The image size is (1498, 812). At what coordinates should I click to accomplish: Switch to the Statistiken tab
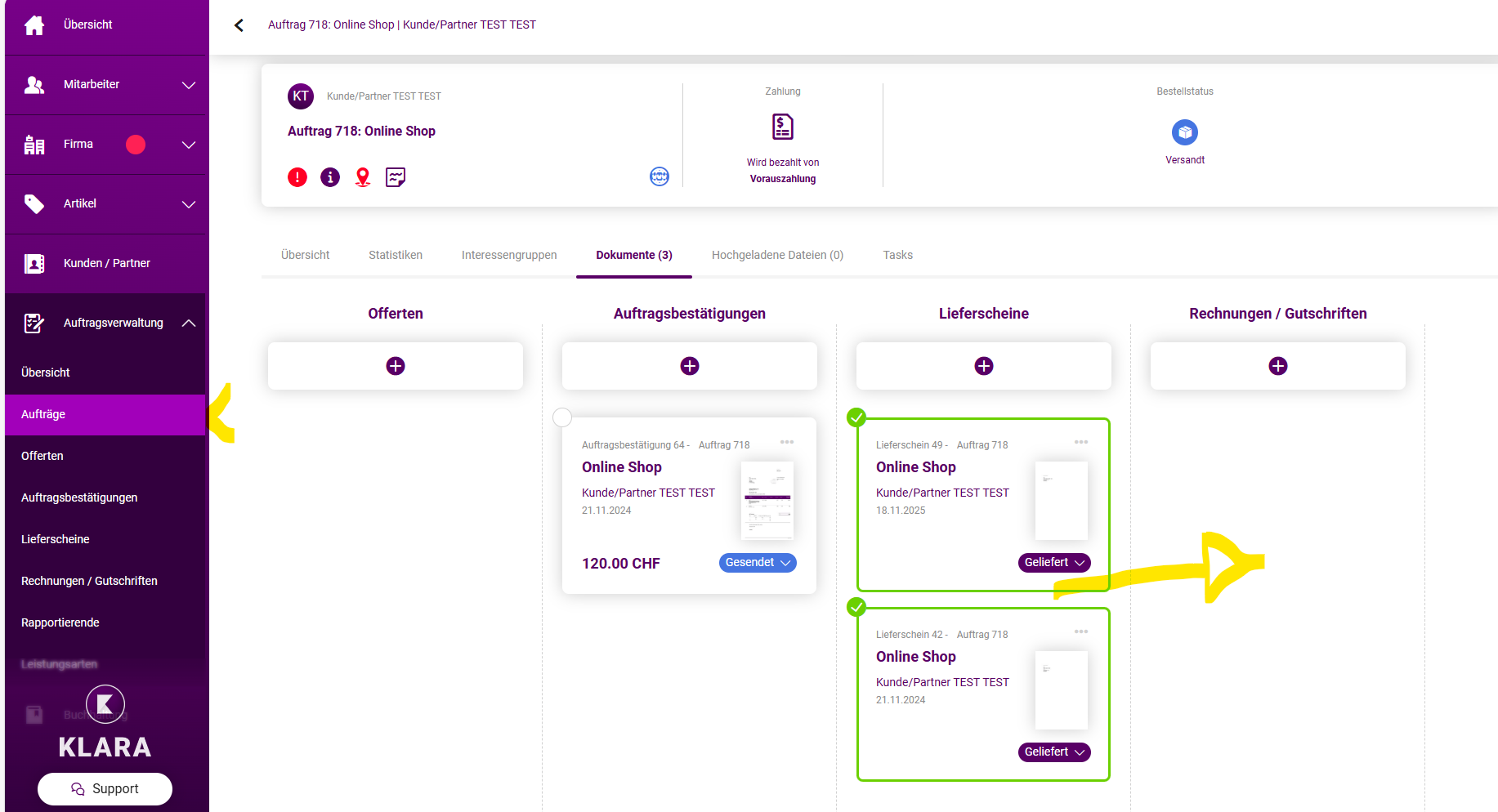click(396, 255)
